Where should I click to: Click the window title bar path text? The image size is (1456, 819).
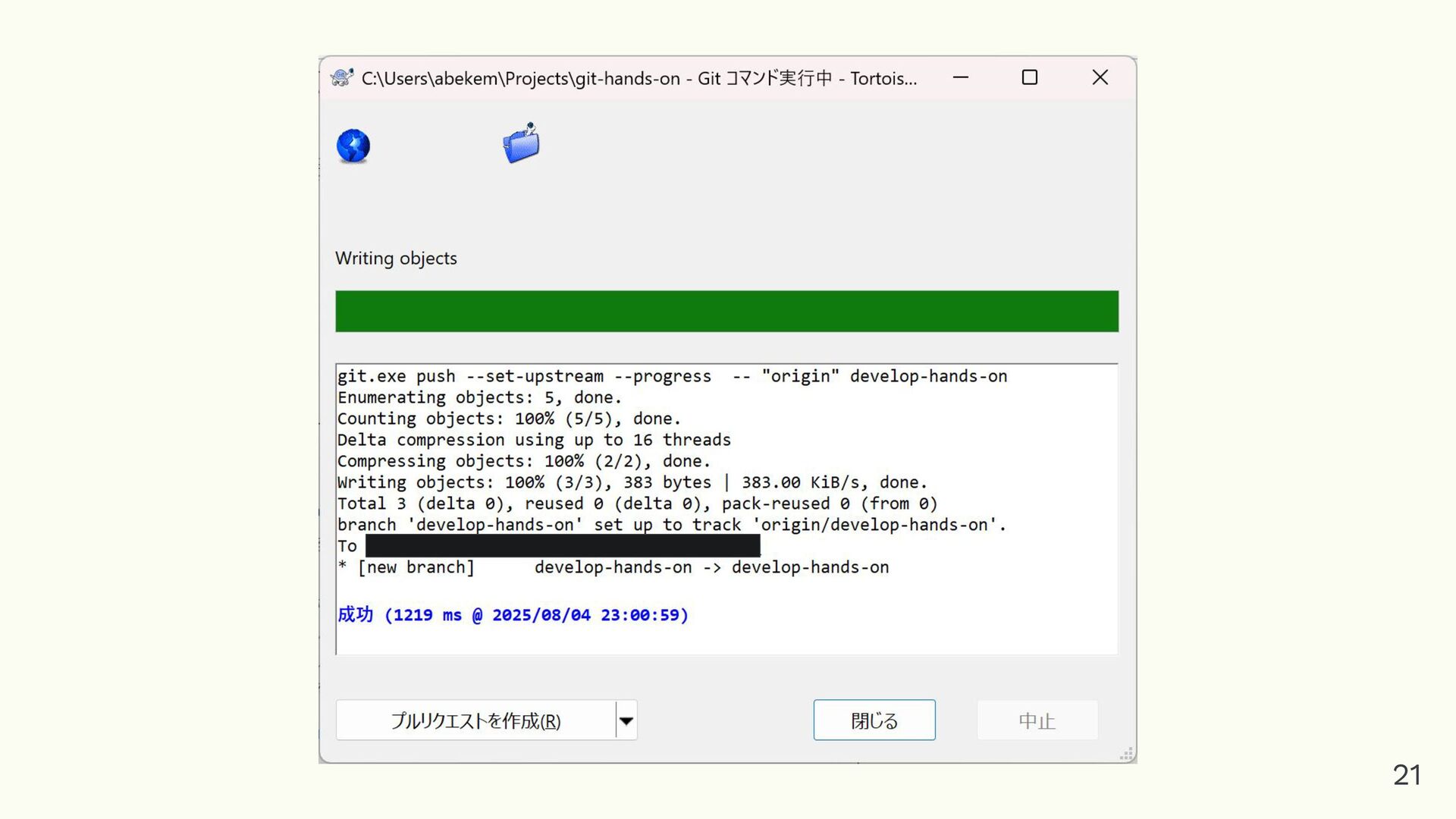tap(639, 78)
